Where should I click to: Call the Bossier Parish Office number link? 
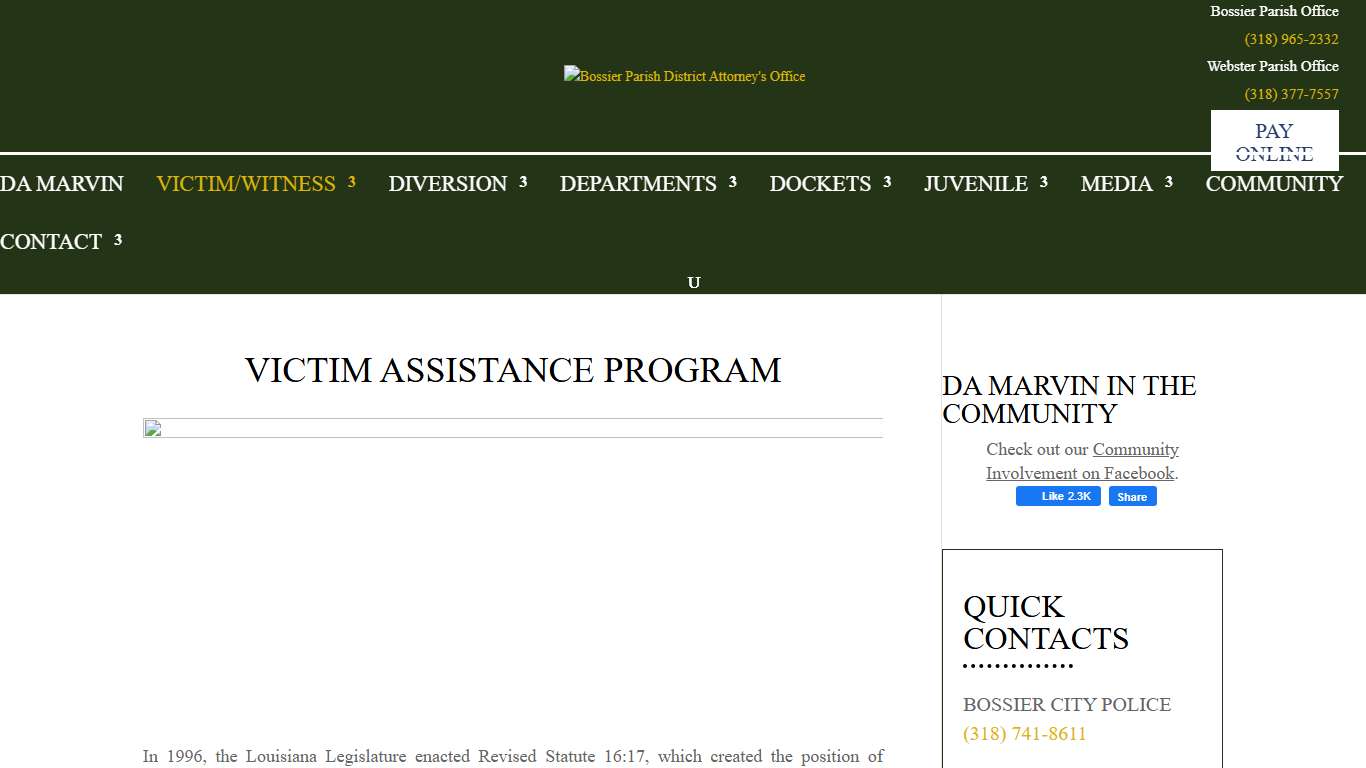(1290, 39)
